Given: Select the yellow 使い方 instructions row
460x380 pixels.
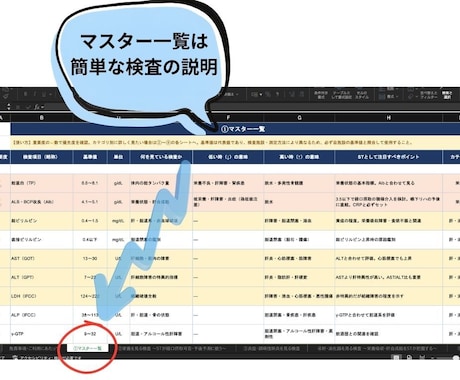Looking at the screenshot, I should tap(235, 142).
